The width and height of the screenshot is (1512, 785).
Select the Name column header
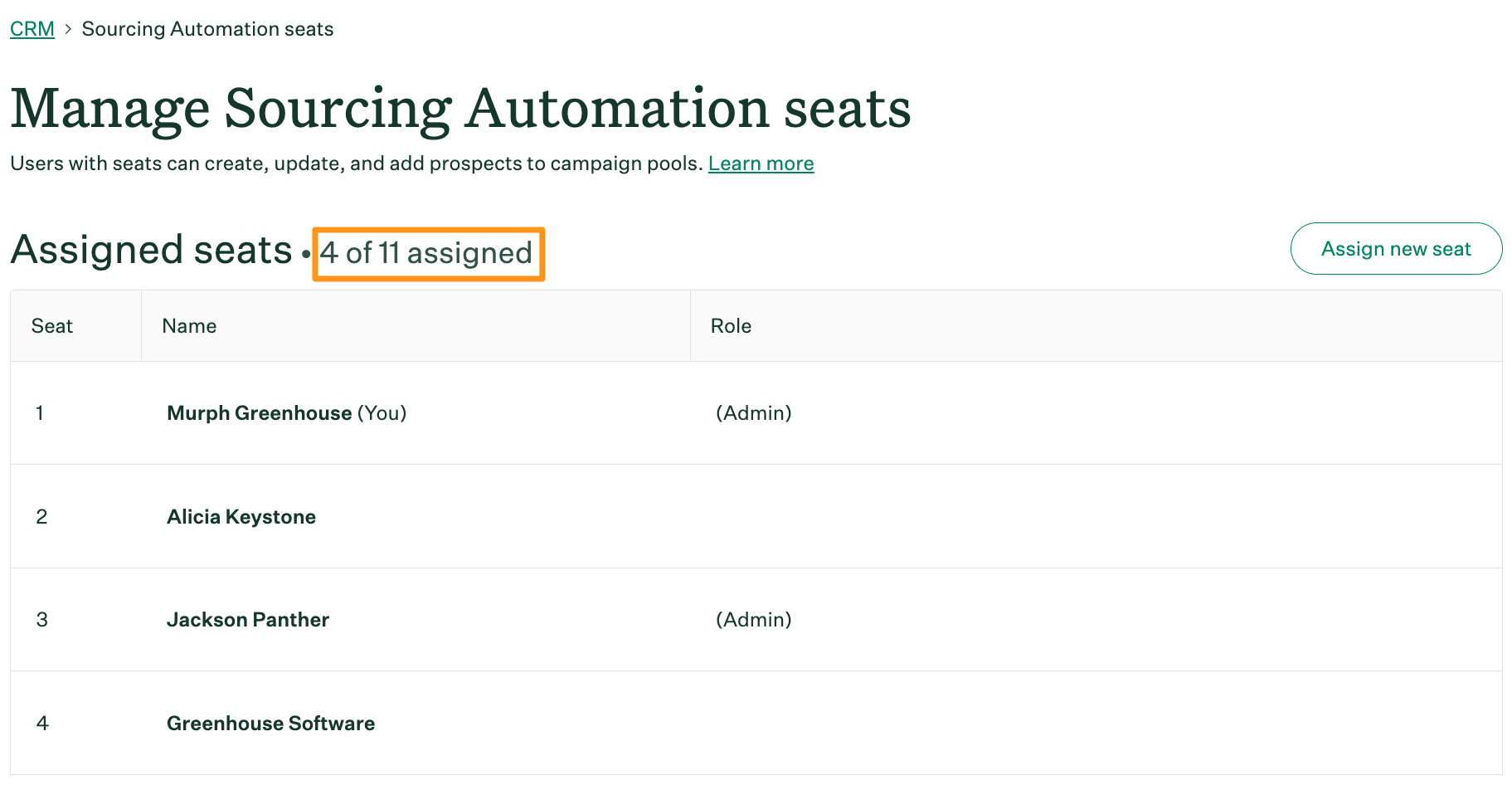pyautogui.click(x=188, y=325)
